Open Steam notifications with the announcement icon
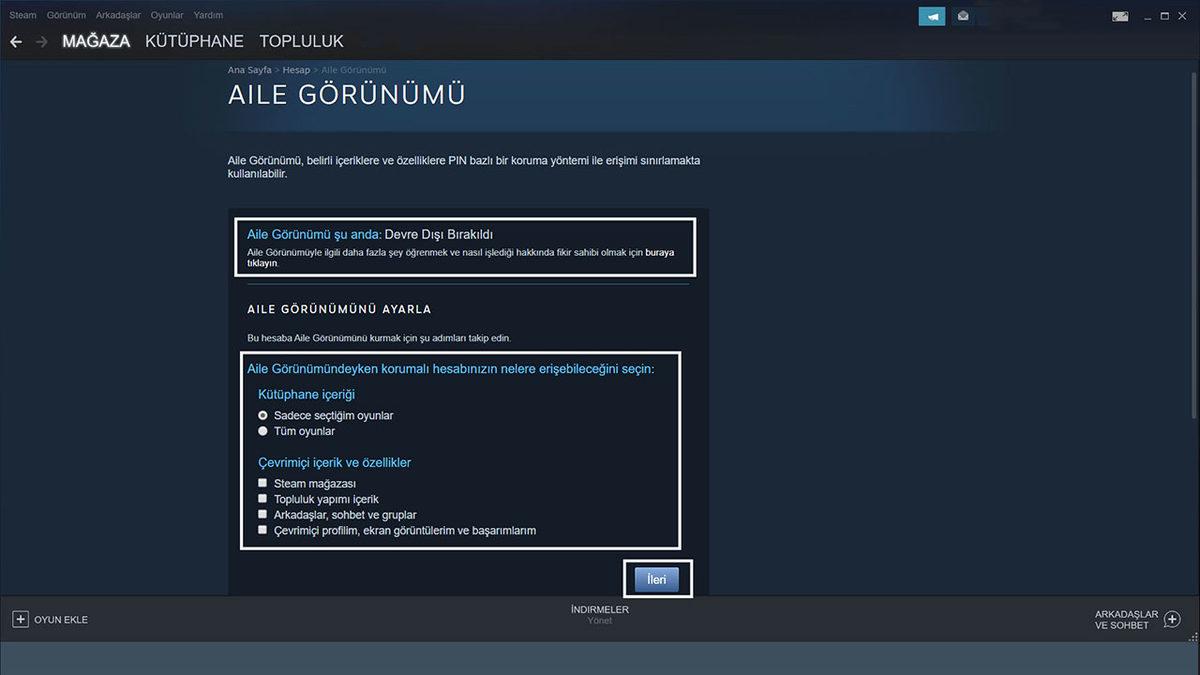Screen dimensions: 1200x675 [x=930, y=15]
